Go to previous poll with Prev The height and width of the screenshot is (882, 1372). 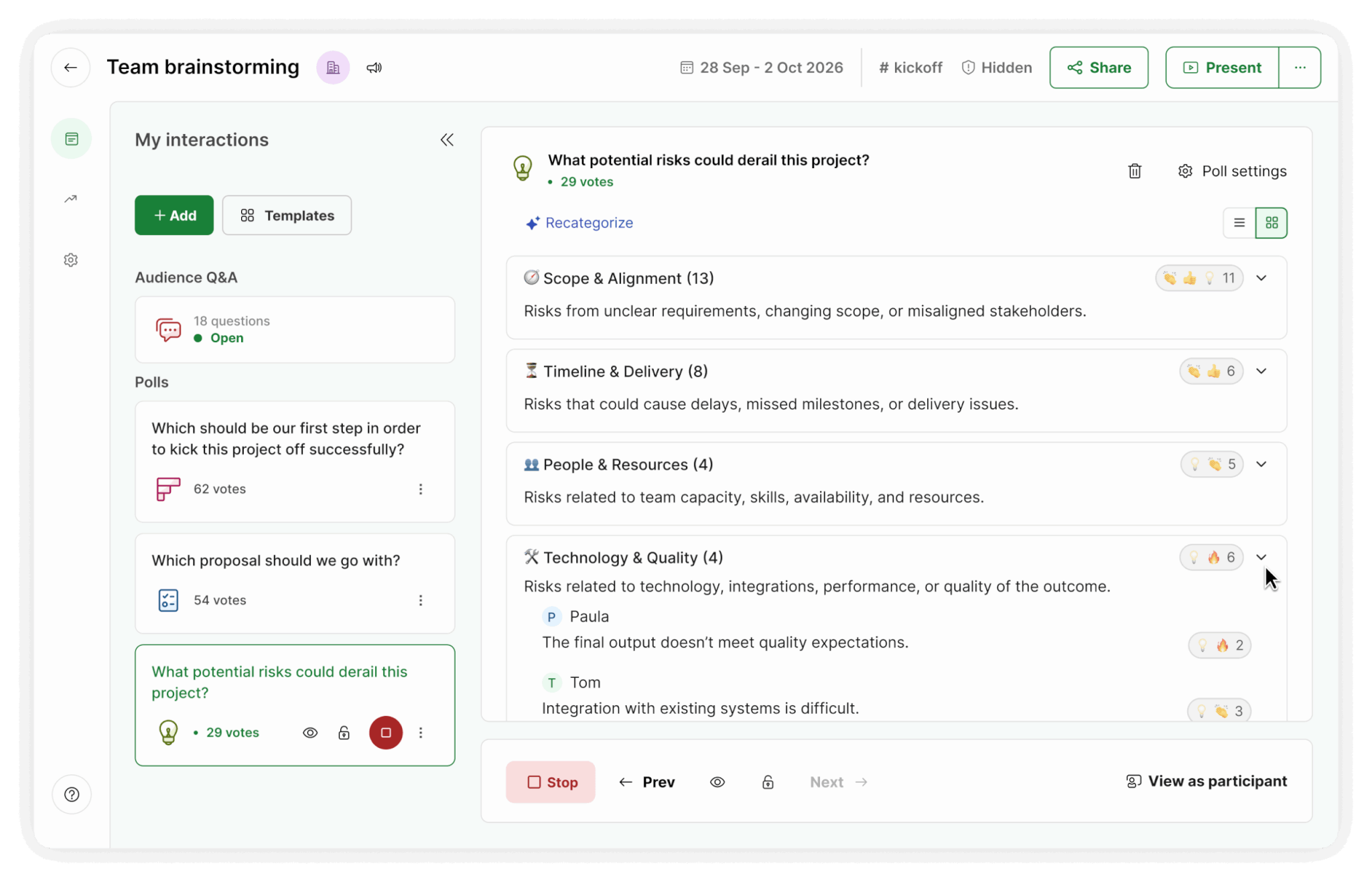646,782
